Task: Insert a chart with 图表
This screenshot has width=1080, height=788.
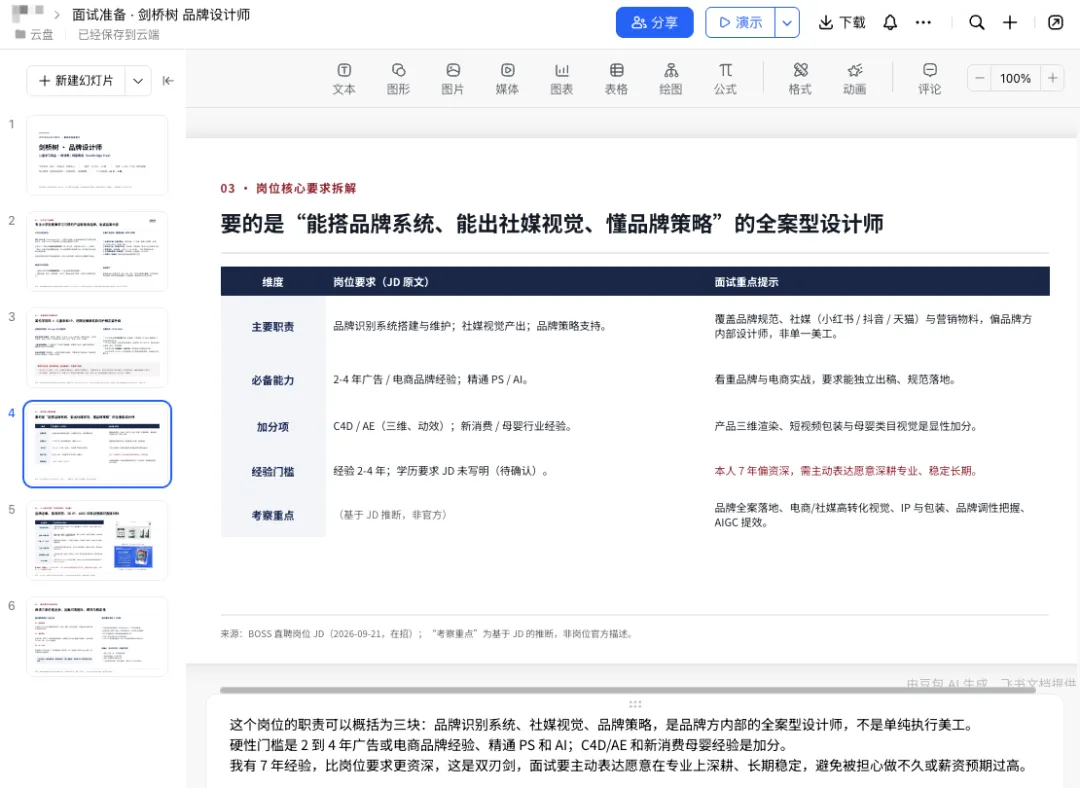Action: (561, 79)
